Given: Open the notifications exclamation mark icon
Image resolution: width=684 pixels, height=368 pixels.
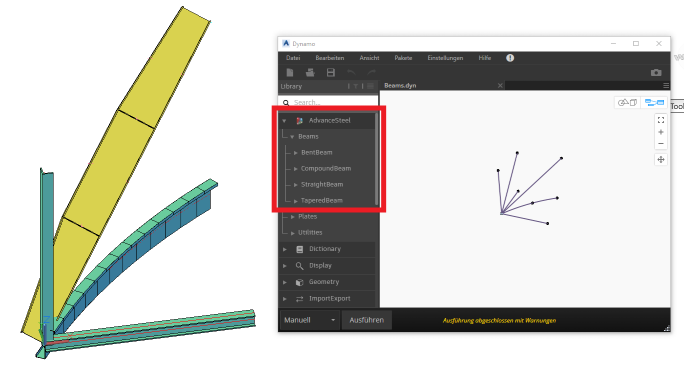Looking at the screenshot, I should click(510, 58).
